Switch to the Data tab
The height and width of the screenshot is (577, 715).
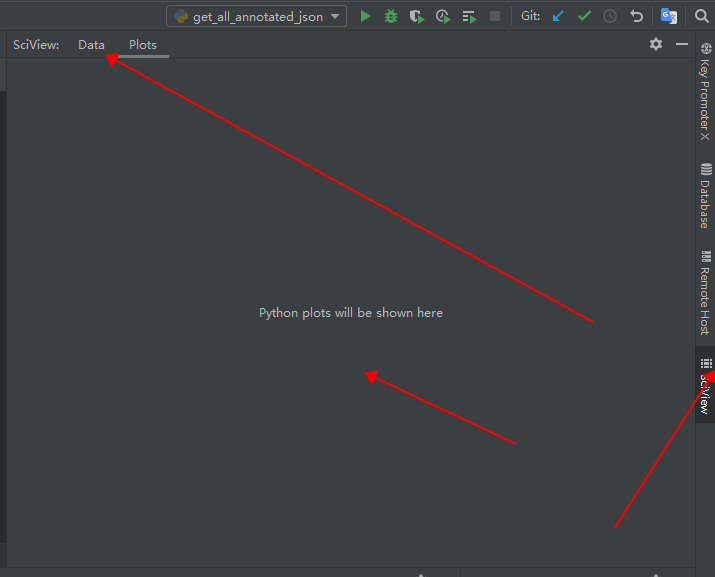(x=91, y=45)
